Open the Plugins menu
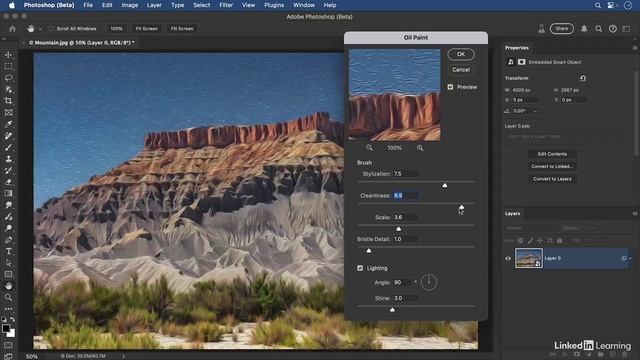 273,5
